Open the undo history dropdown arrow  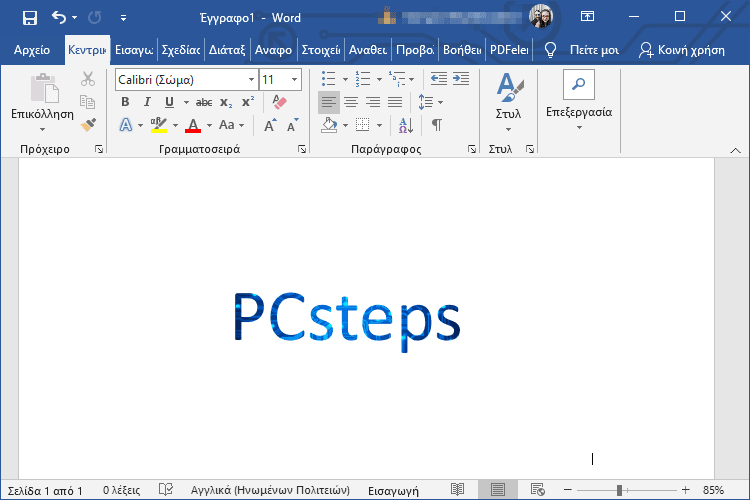pos(75,18)
